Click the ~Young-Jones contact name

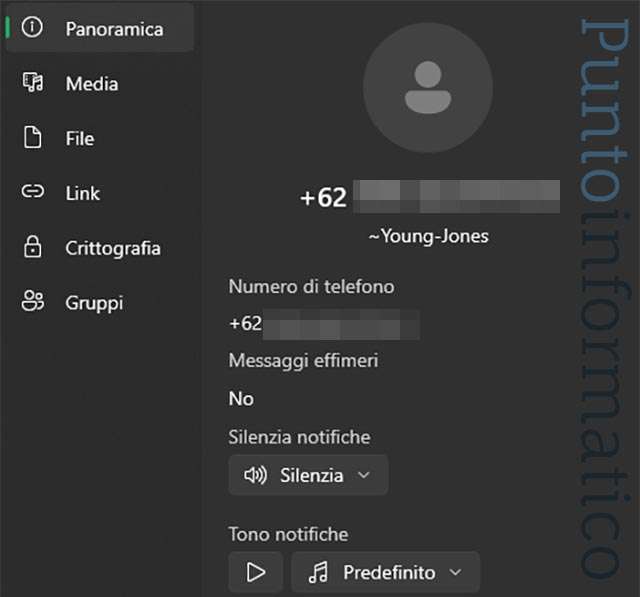point(429,236)
